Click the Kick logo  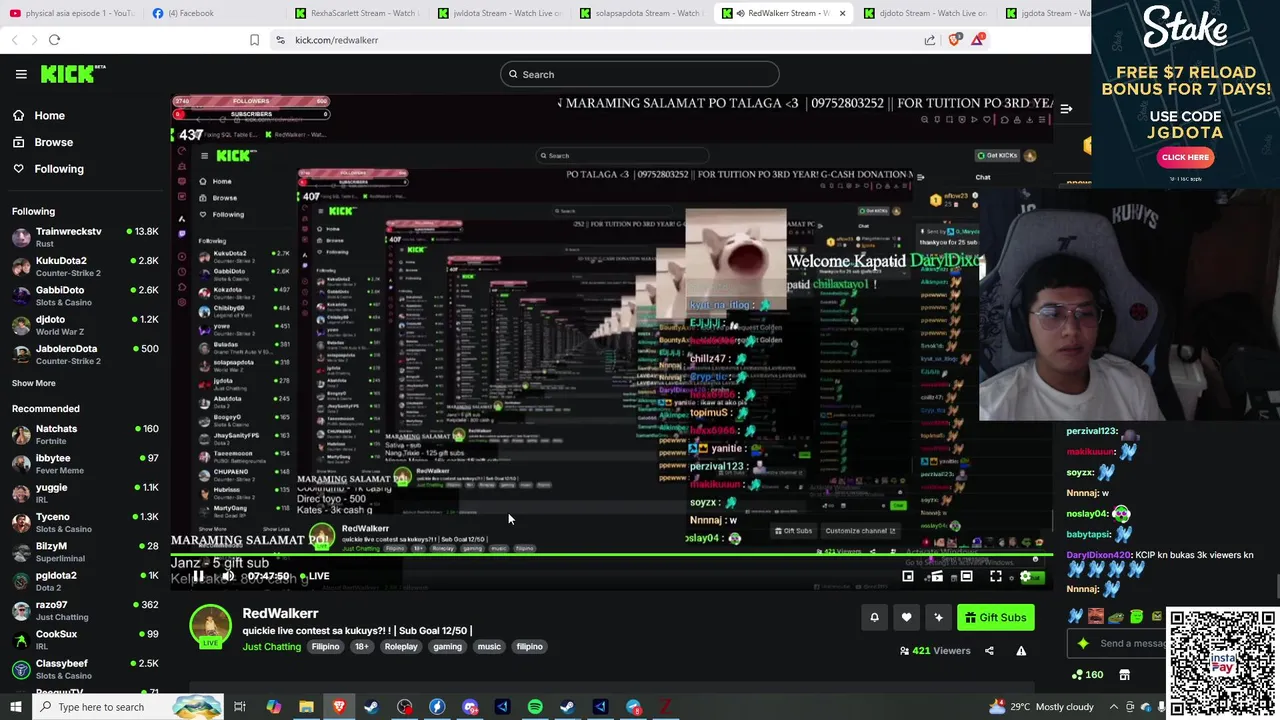tap(73, 74)
